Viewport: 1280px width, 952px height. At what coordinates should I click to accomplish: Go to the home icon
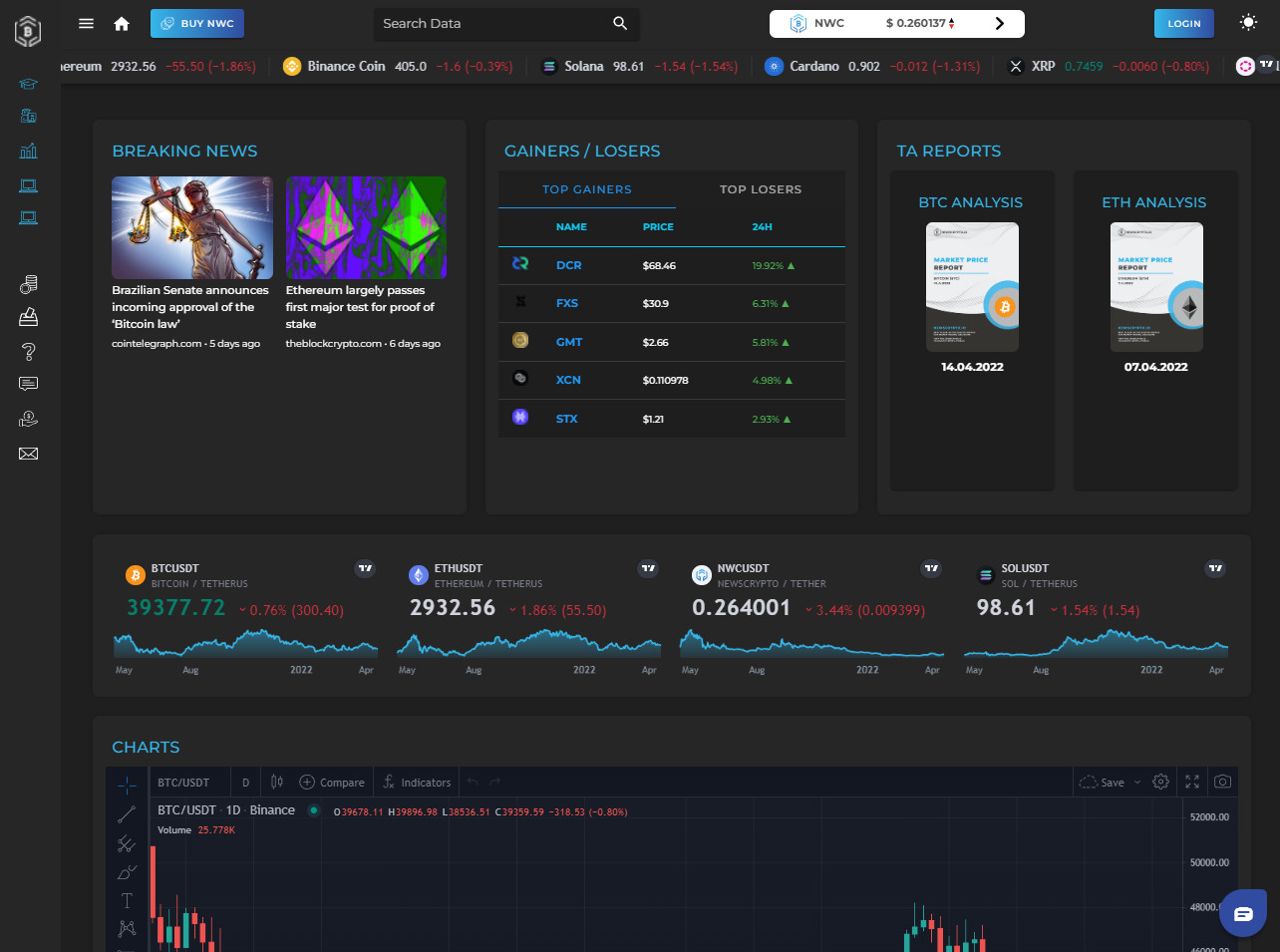122,23
